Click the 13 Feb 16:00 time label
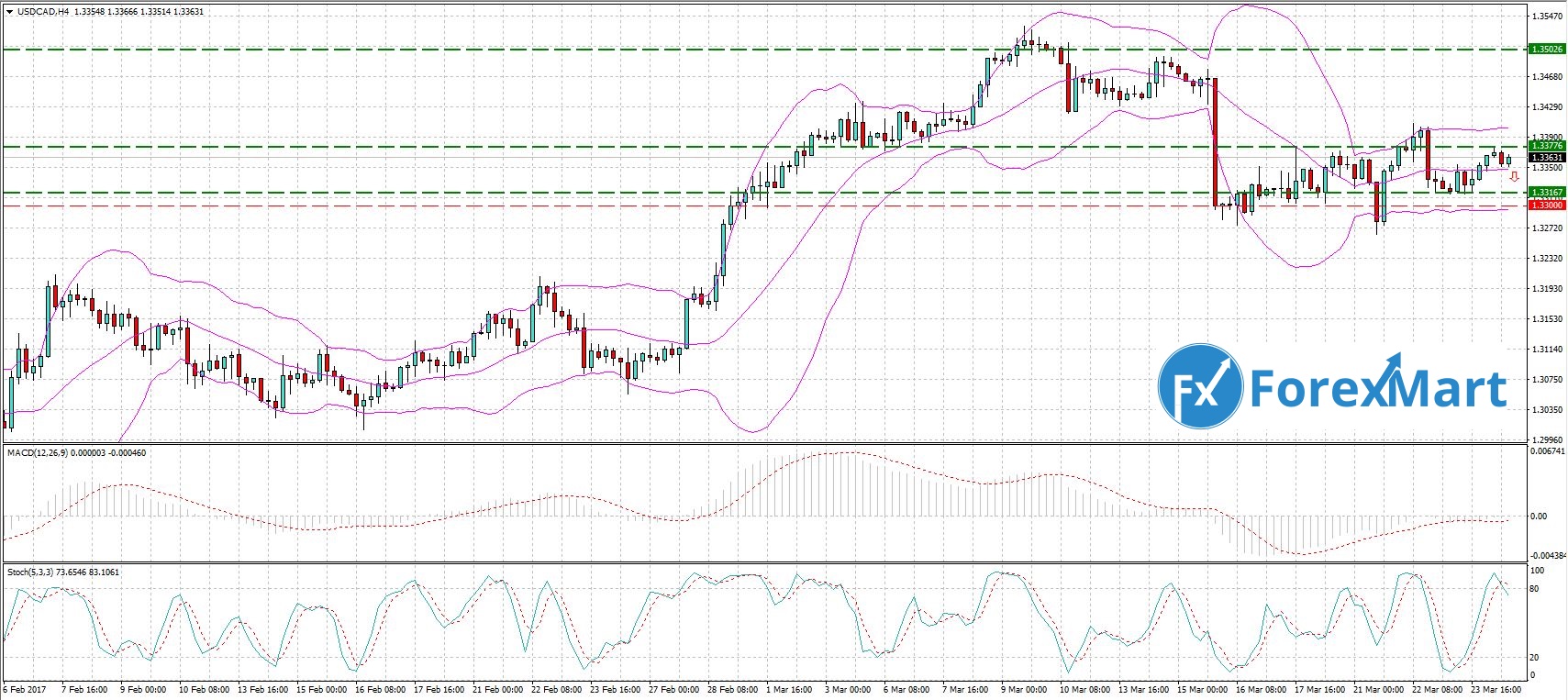This screenshot has width=1568, height=700. 261,690
